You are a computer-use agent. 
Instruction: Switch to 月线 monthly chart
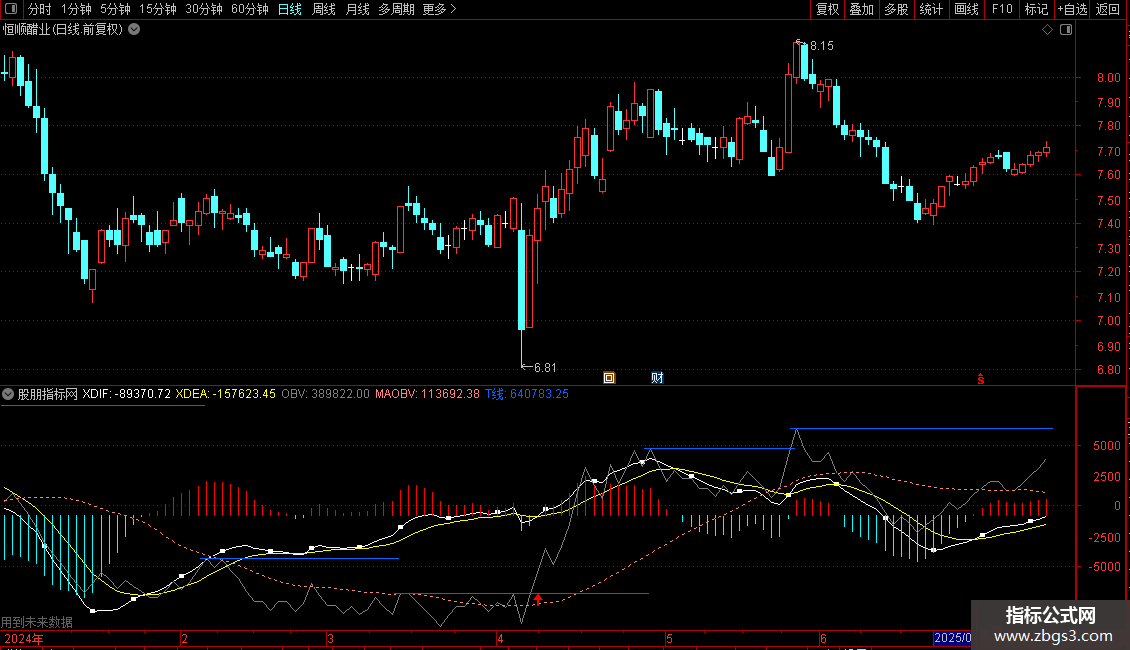pyautogui.click(x=357, y=9)
